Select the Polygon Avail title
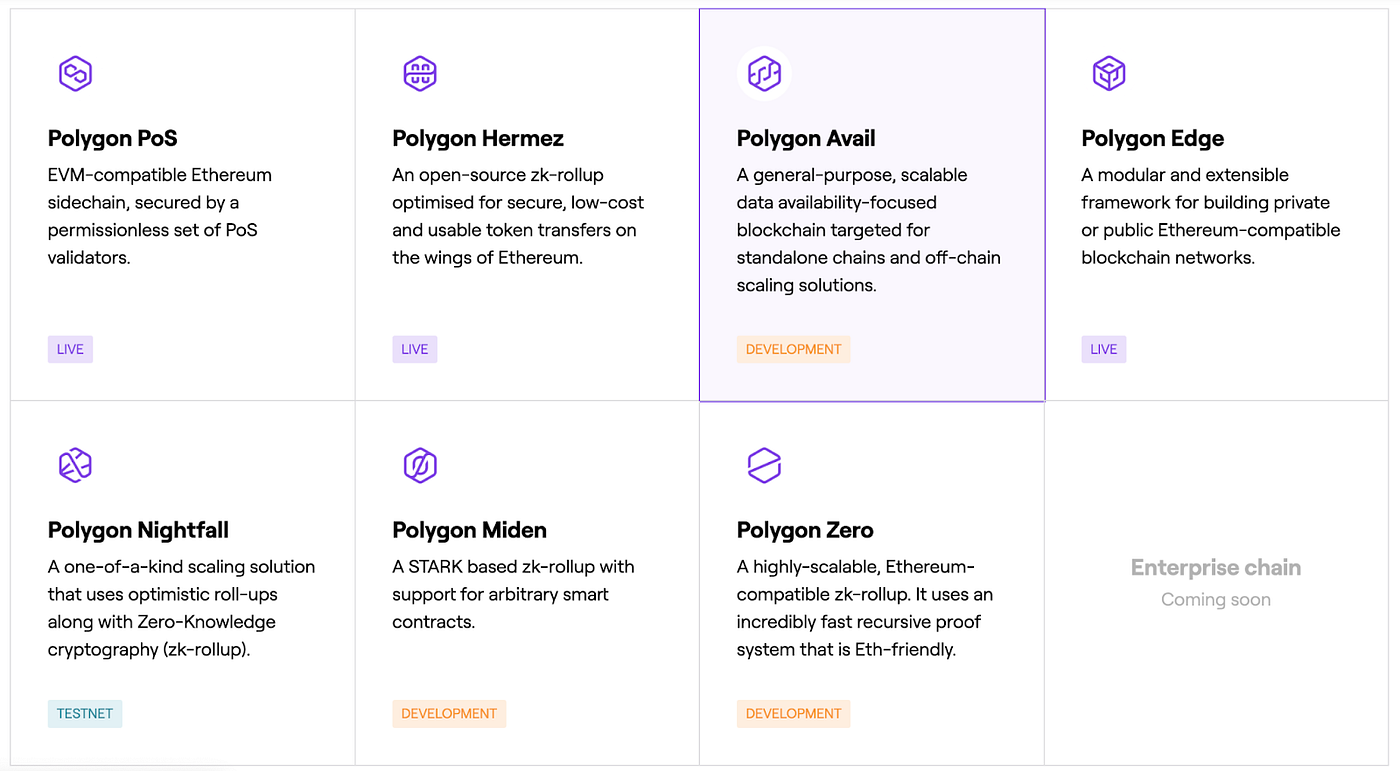 click(806, 138)
